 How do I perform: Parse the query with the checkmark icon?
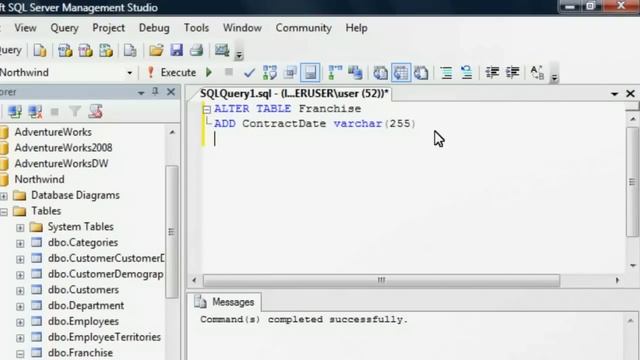pyautogui.click(x=249, y=73)
